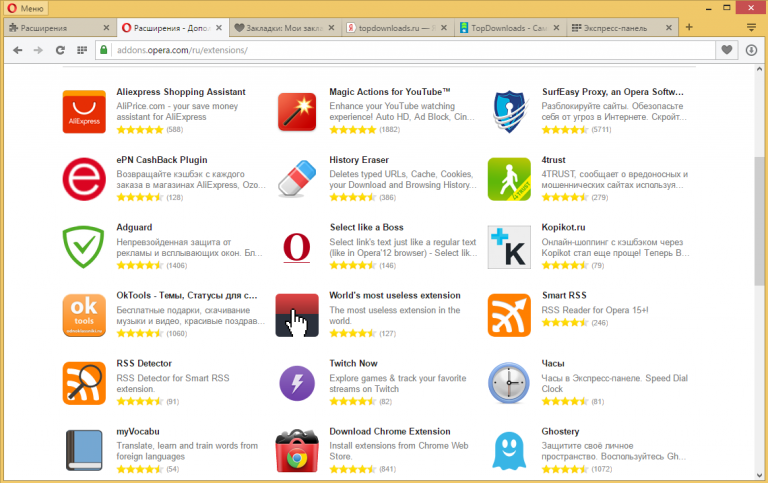Open the tab list menu button

click(x=751, y=27)
